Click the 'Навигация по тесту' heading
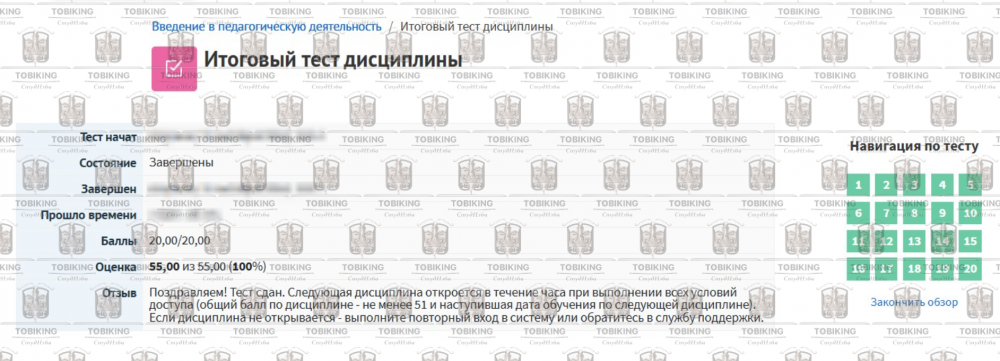Screen dimensions: 1000x361 pos(914,146)
